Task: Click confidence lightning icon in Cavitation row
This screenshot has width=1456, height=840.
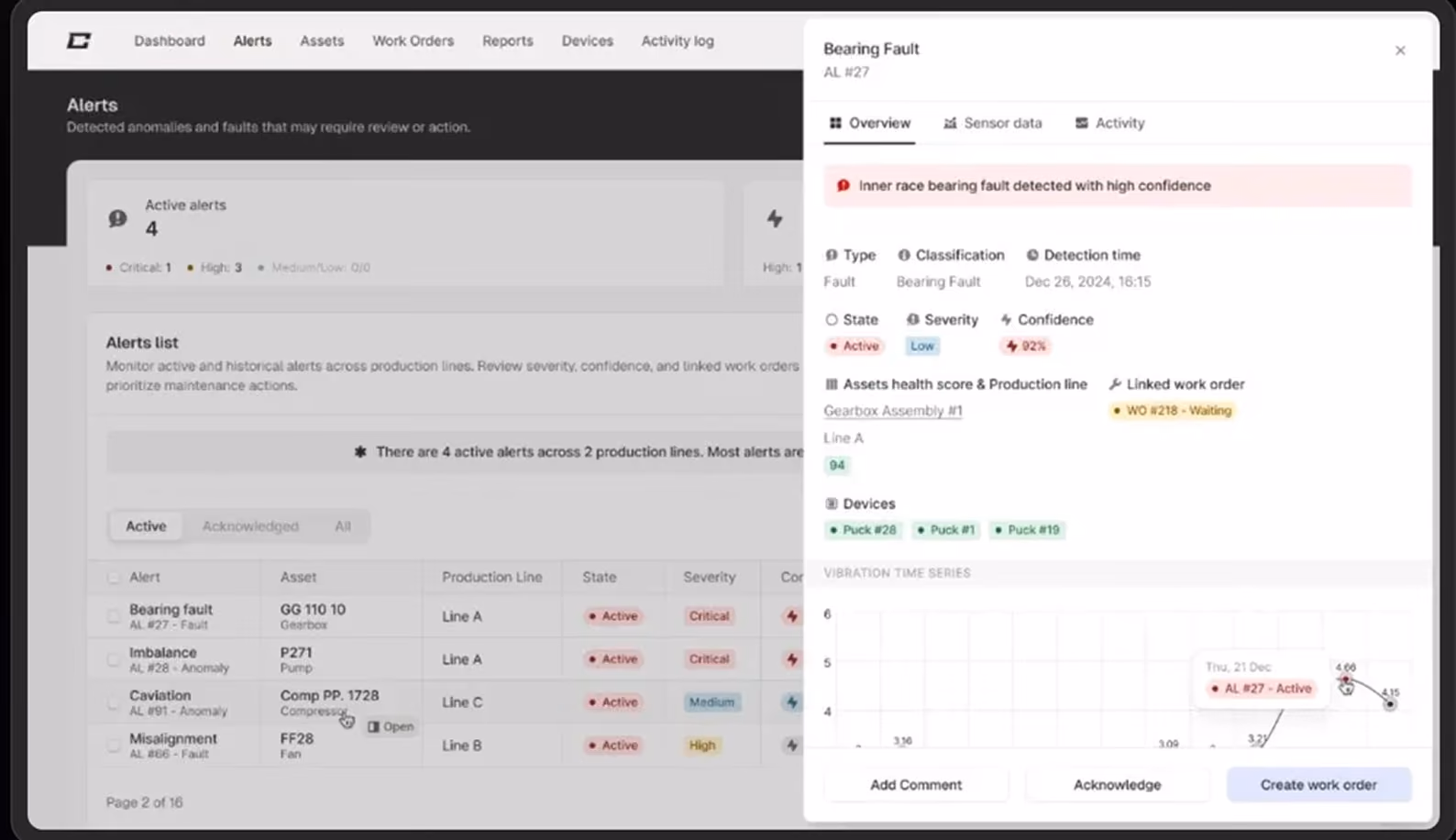Action: 792,702
